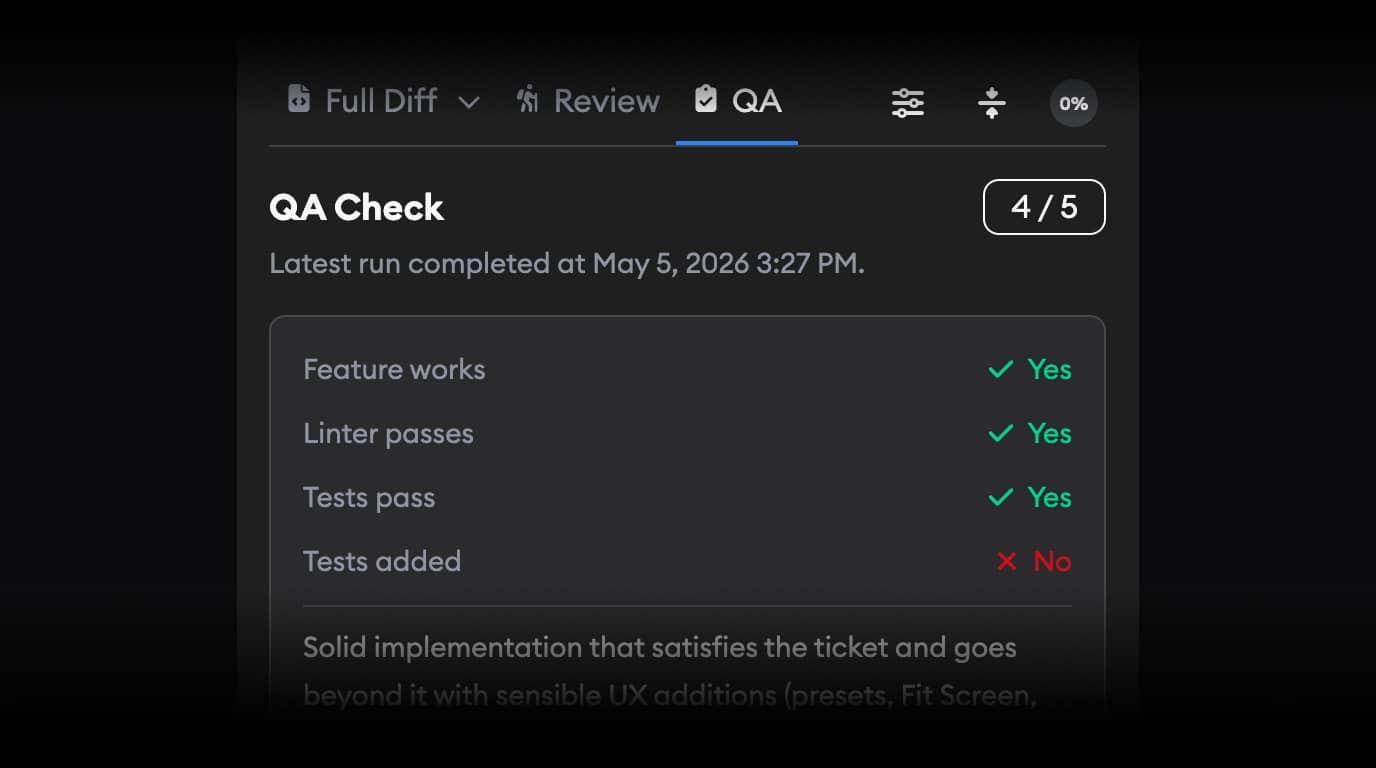Click the latest run completed timestamp text
Screen dimensions: 1376x768
click(x=567, y=264)
